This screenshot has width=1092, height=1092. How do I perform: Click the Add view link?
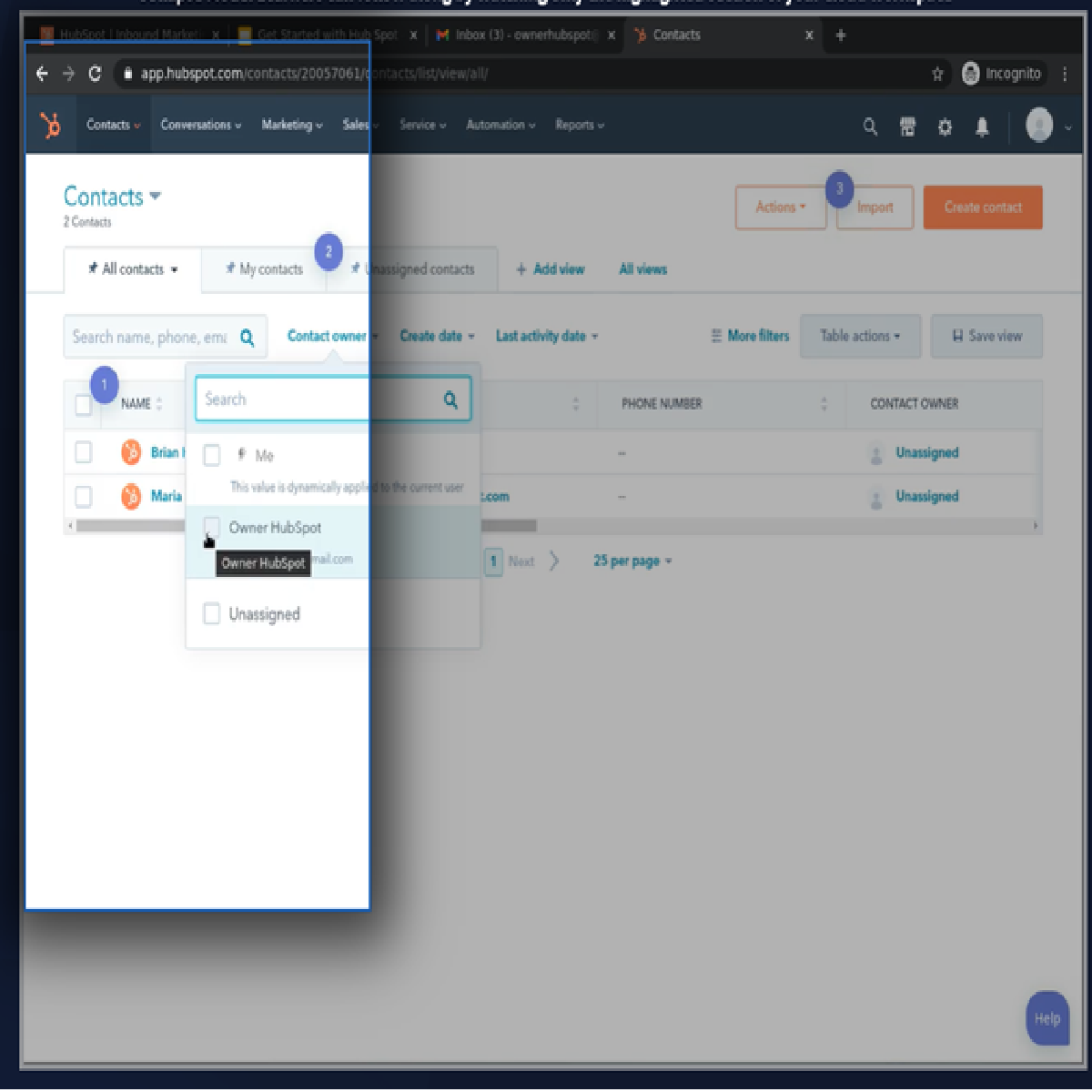point(551,269)
